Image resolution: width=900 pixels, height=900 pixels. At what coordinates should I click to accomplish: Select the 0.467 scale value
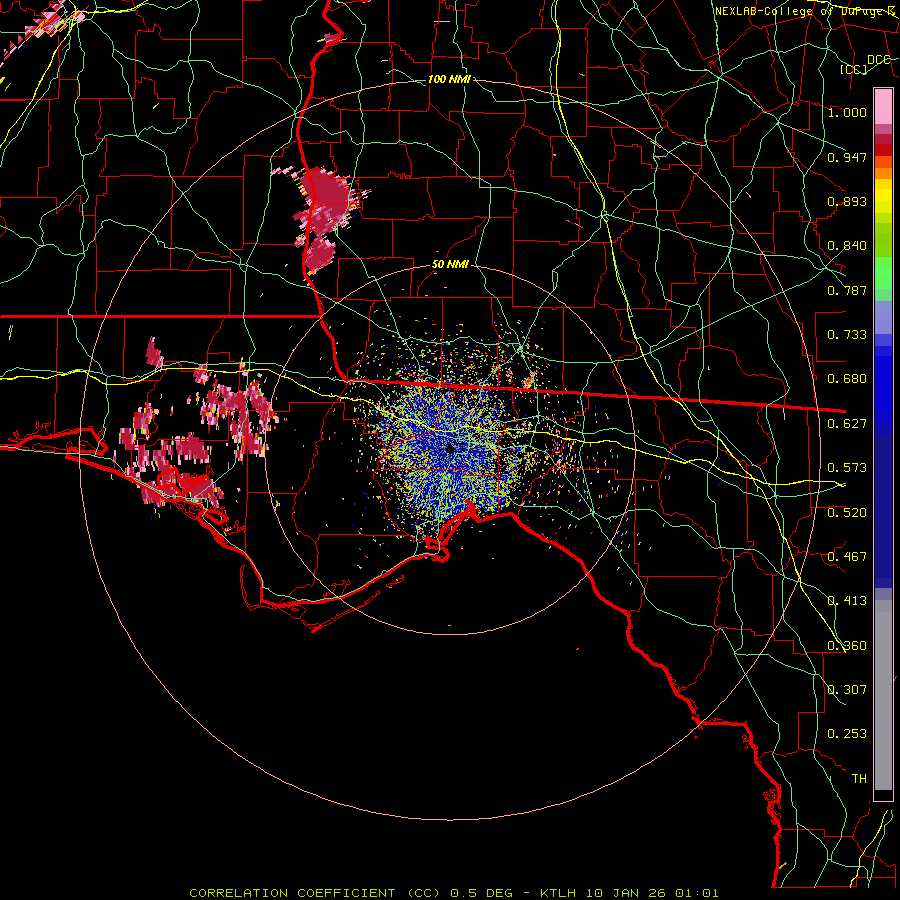coord(847,557)
